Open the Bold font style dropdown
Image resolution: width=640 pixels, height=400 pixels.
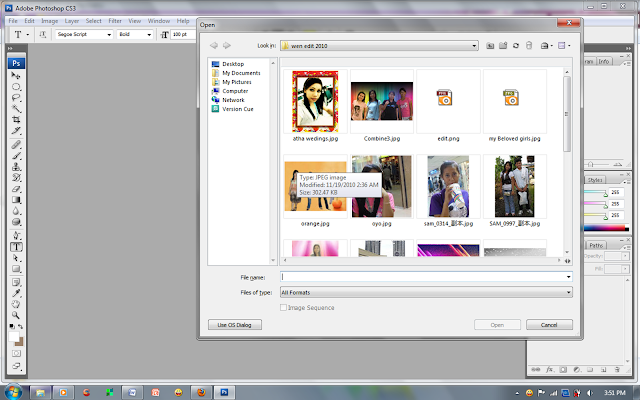(149, 35)
